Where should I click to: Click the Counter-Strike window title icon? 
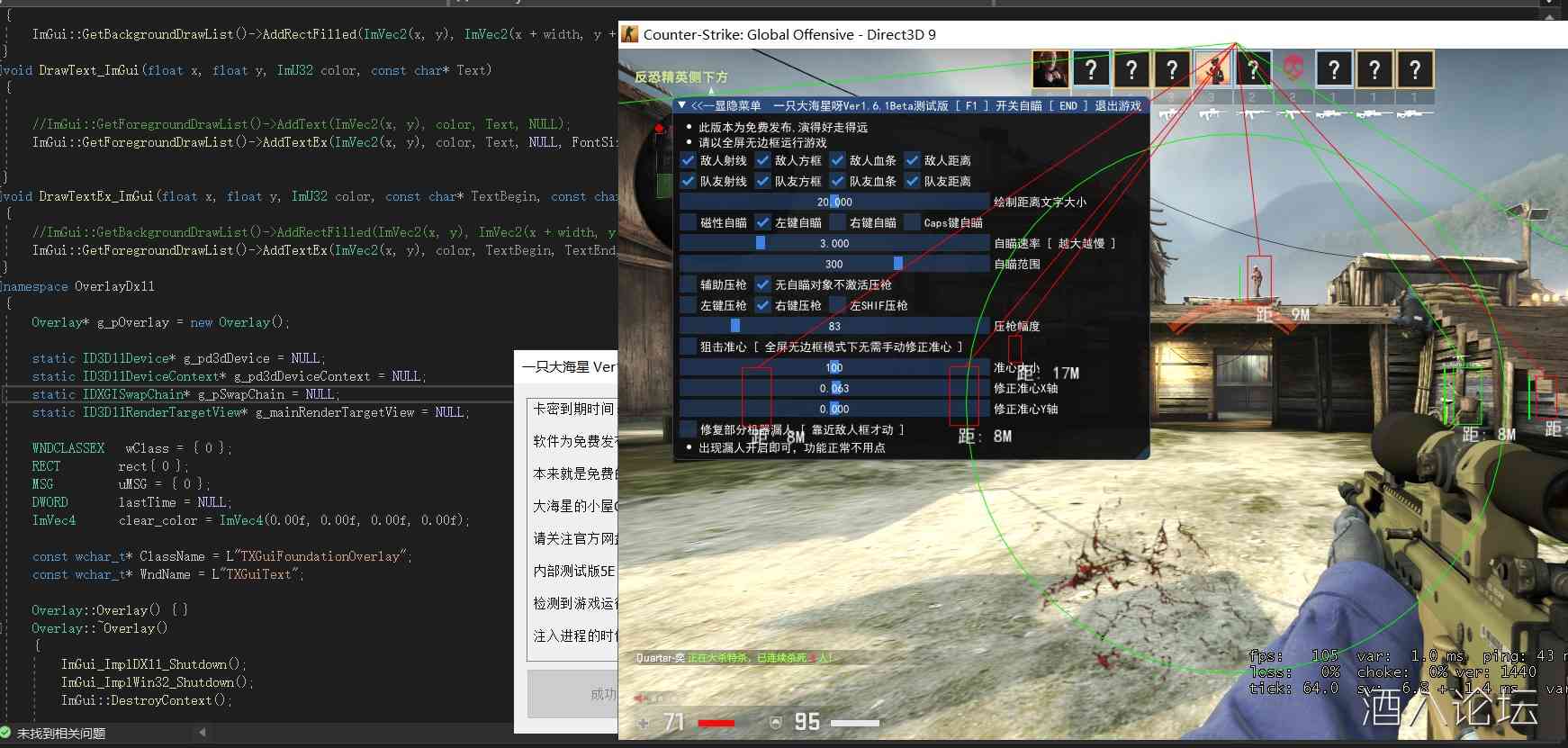pos(630,34)
